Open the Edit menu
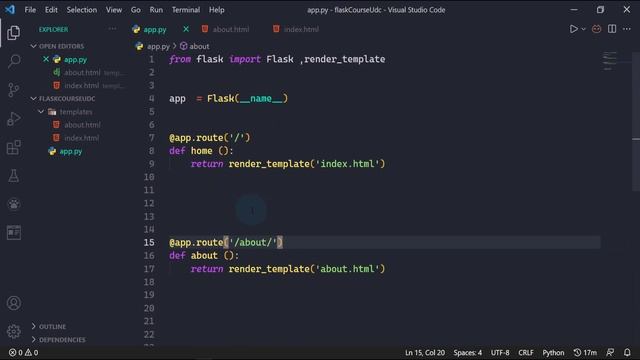The image size is (640, 360). tap(51, 9)
